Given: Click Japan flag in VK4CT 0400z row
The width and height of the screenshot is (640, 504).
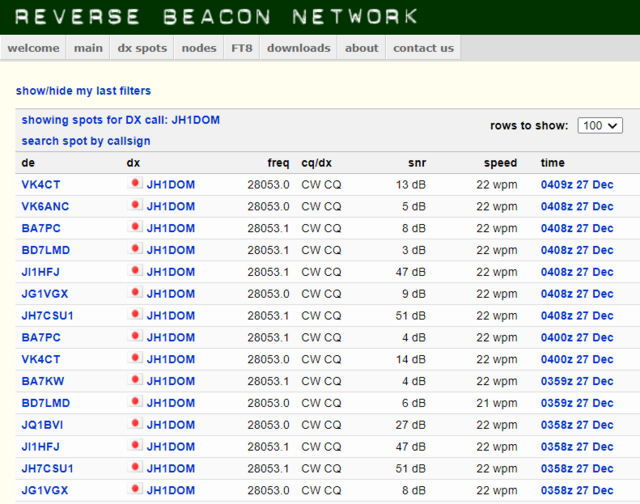Looking at the screenshot, I should 134,358.
